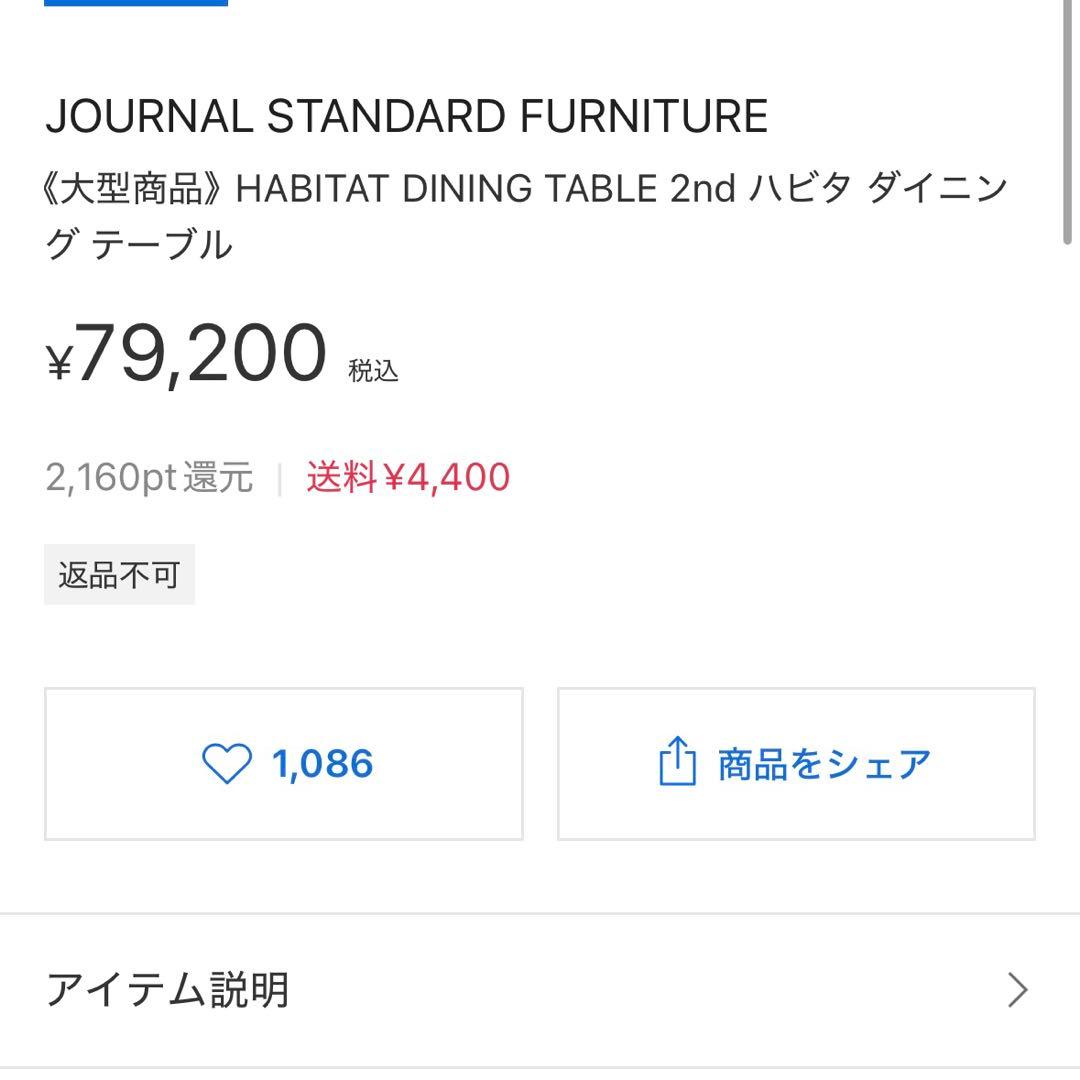Click the 返品不可 no-returns tag

119,573
